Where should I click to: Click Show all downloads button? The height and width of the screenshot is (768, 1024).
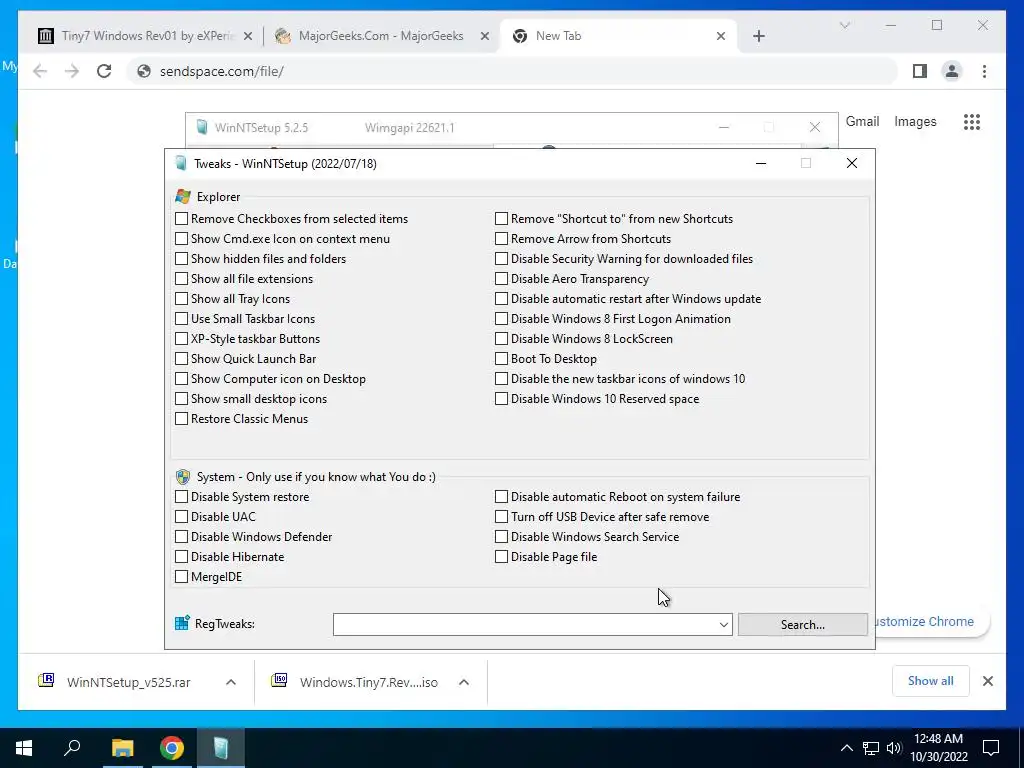(930, 681)
